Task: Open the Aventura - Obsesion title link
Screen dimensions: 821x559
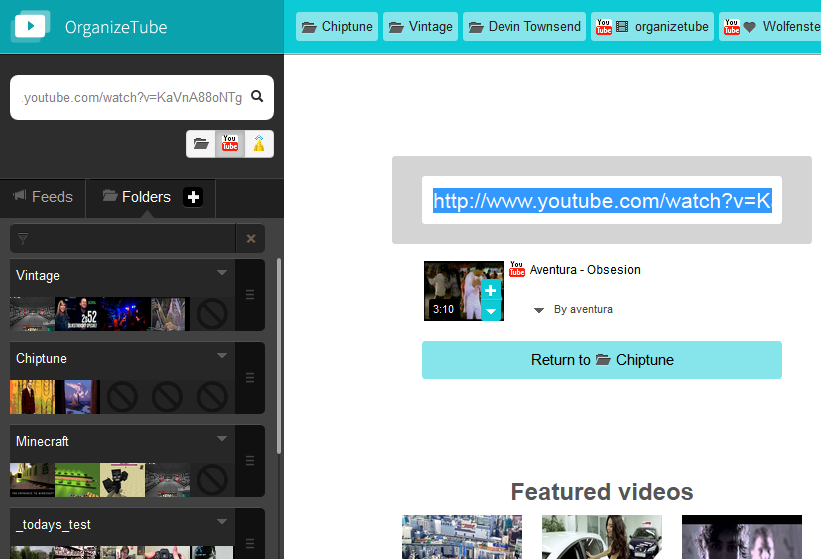Action: tap(585, 270)
